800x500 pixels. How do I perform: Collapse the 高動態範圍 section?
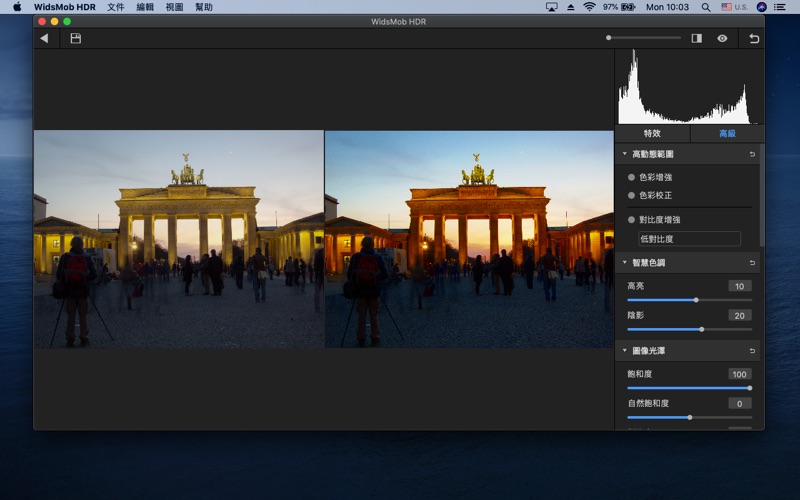click(x=625, y=154)
